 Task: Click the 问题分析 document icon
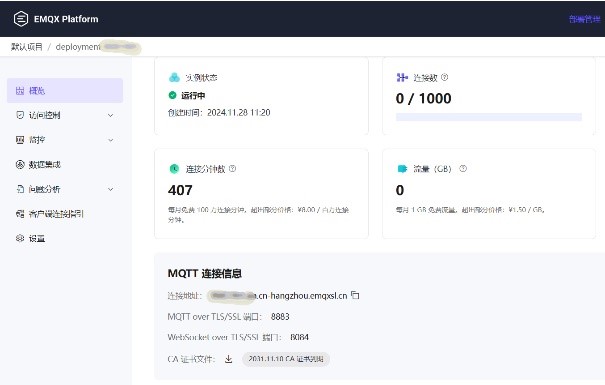click(20, 189)
